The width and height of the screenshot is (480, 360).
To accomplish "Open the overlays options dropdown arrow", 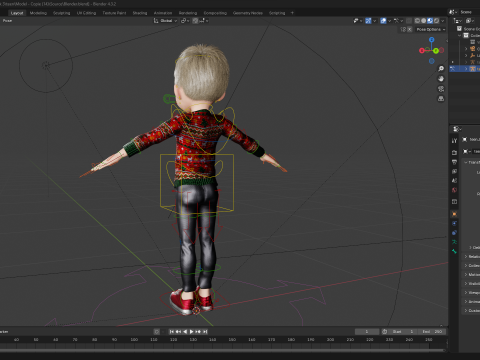I will click(389, 21).
